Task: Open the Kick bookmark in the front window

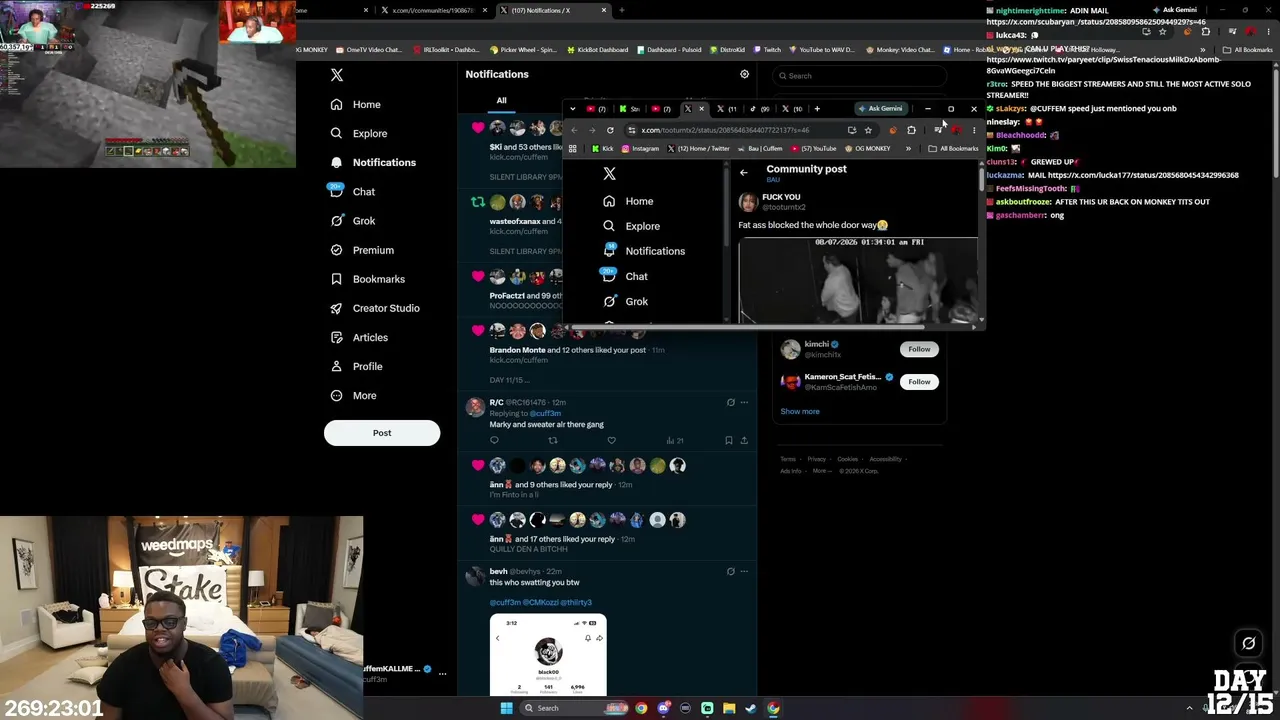Action: [x=602, y=149]
